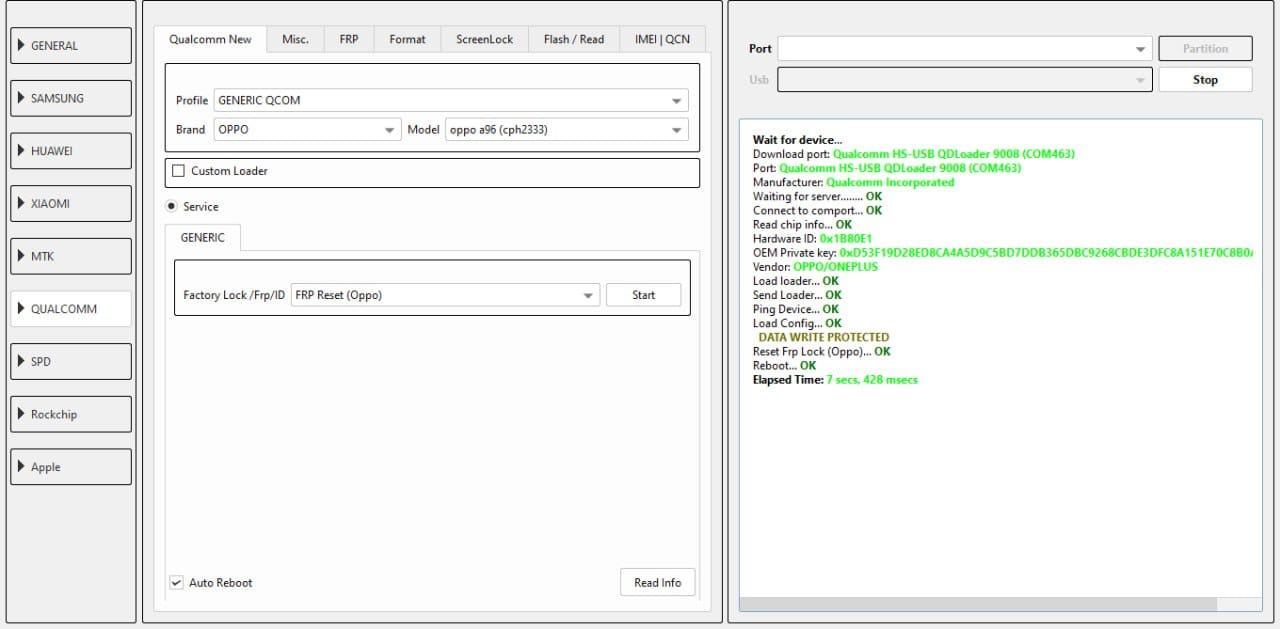Expand the GENERAL sidebar section
Image resolution: width=1280 pixels, height=629 pixels.
(x=70, y=46)
